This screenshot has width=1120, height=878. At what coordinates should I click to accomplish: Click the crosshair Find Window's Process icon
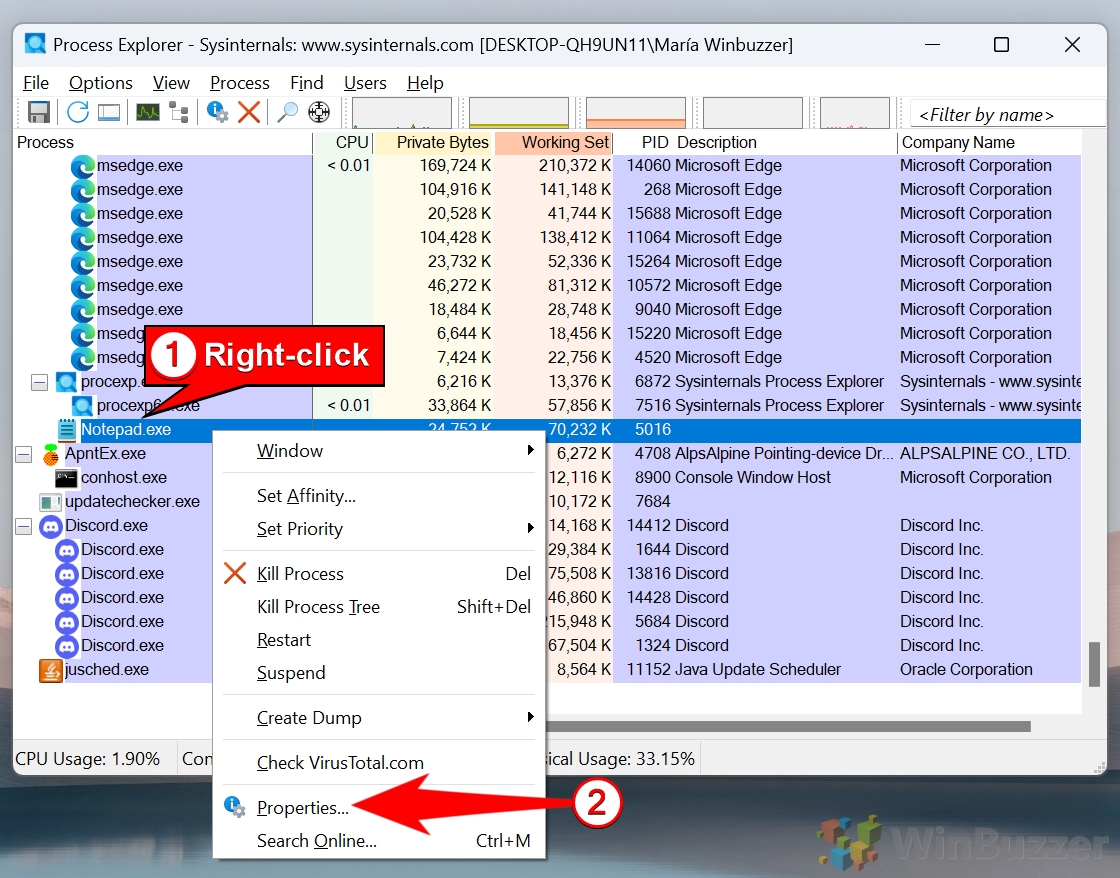point(319,112)
